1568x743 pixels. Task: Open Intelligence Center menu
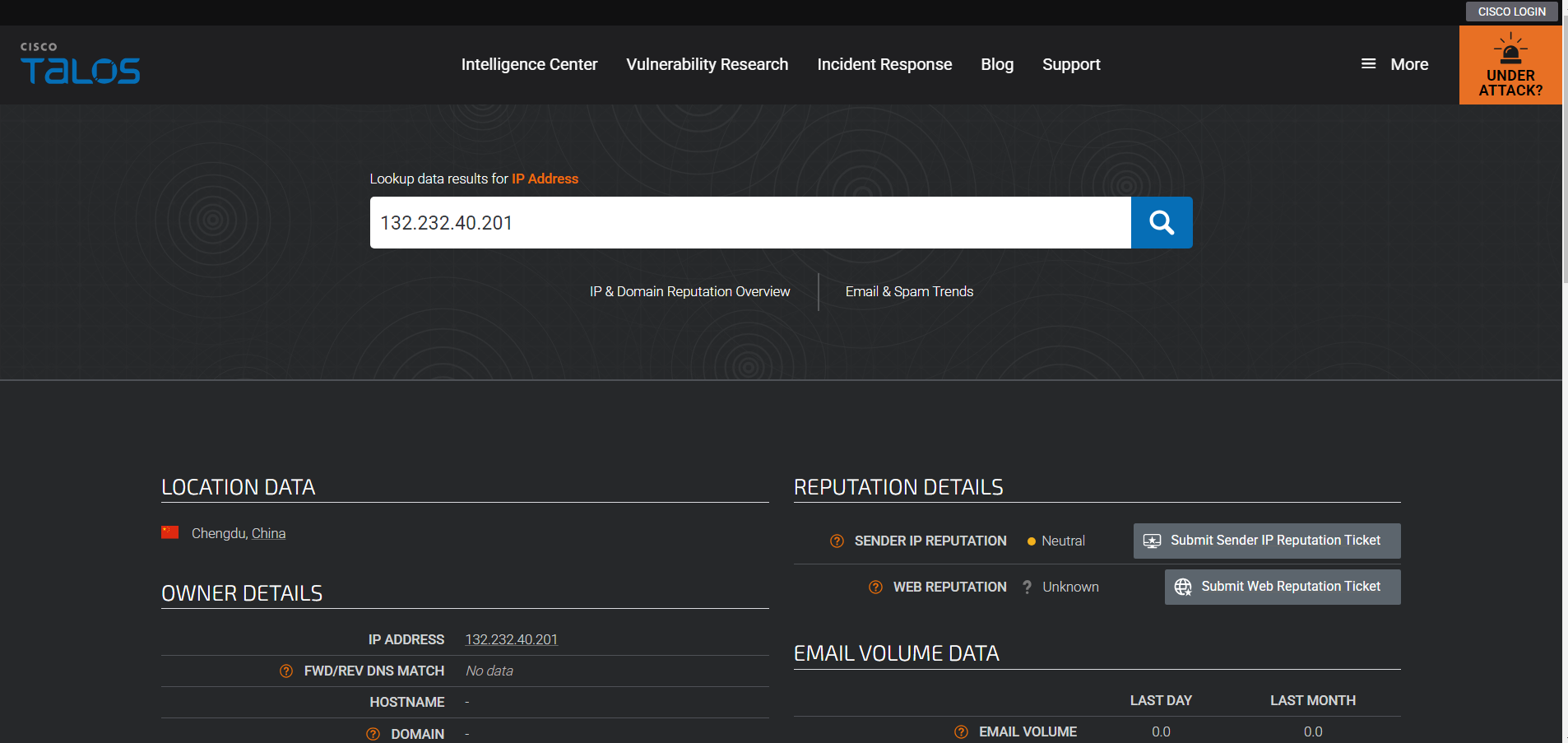pyautogui.click(x=529, y=64)
